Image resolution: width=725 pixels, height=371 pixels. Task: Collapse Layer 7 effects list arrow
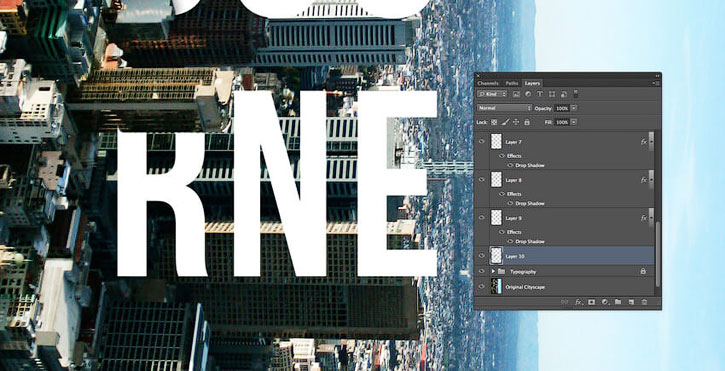click(651, 142)
